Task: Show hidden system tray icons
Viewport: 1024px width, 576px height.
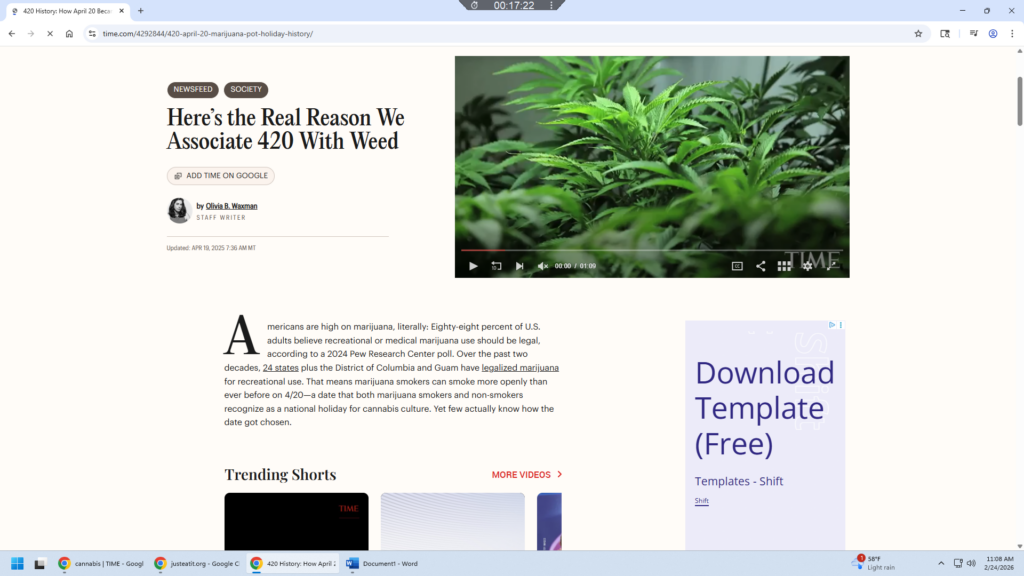Action: [940, 563]
